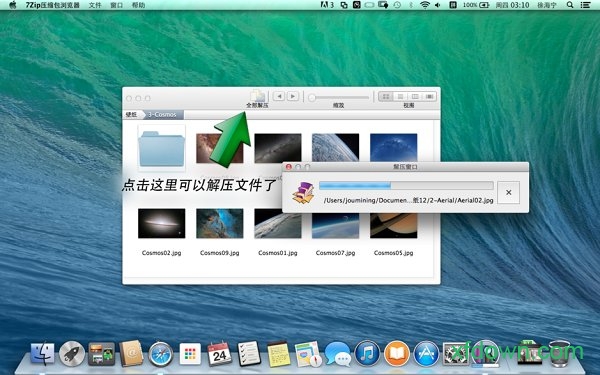Screen dimensions: 600x375
Task: Switch to column view mode
Action: coord(415,96)
